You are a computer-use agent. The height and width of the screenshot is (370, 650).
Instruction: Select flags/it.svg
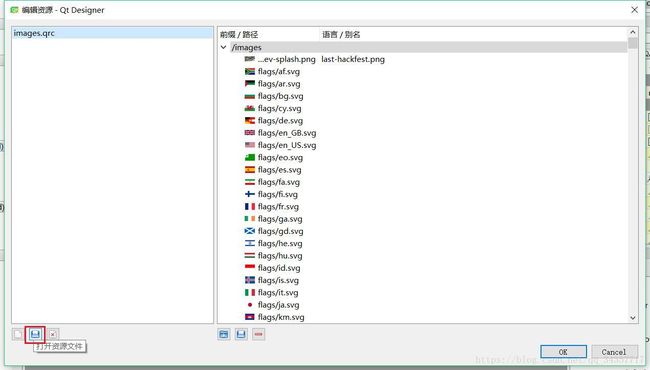(278, 293)
